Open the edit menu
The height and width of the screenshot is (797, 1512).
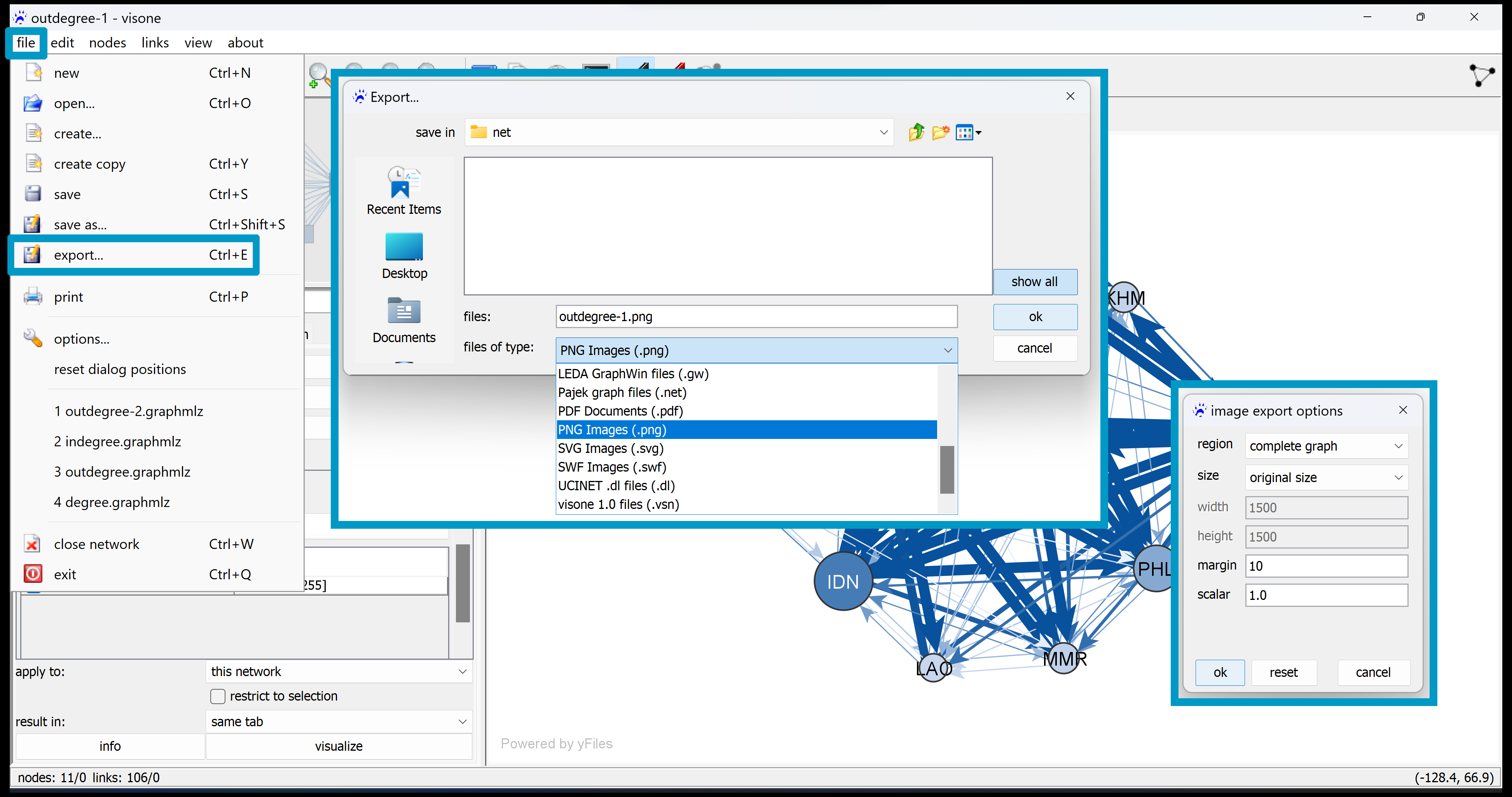point(62,43)
